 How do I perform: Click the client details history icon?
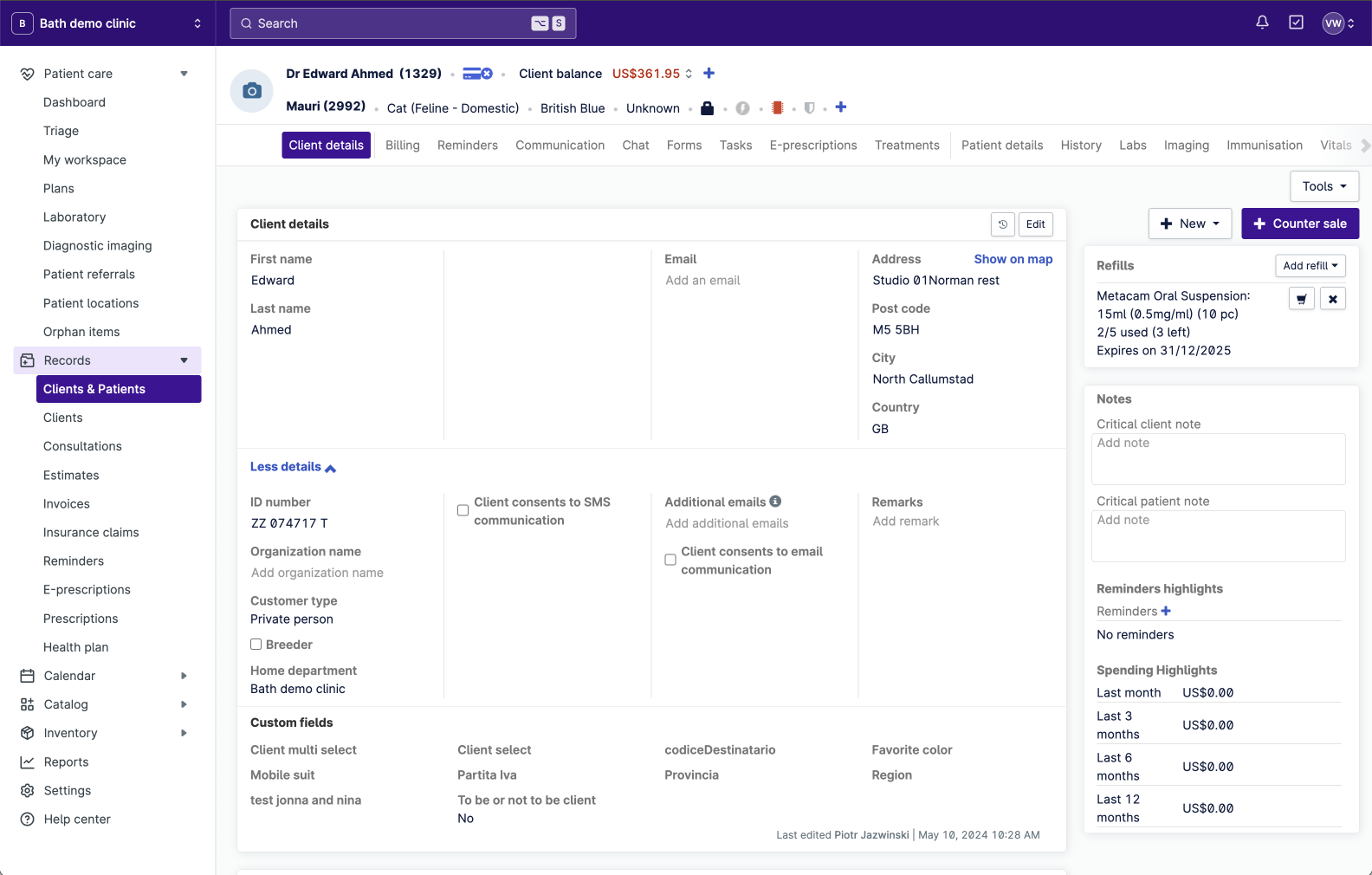click(1003, 224)
